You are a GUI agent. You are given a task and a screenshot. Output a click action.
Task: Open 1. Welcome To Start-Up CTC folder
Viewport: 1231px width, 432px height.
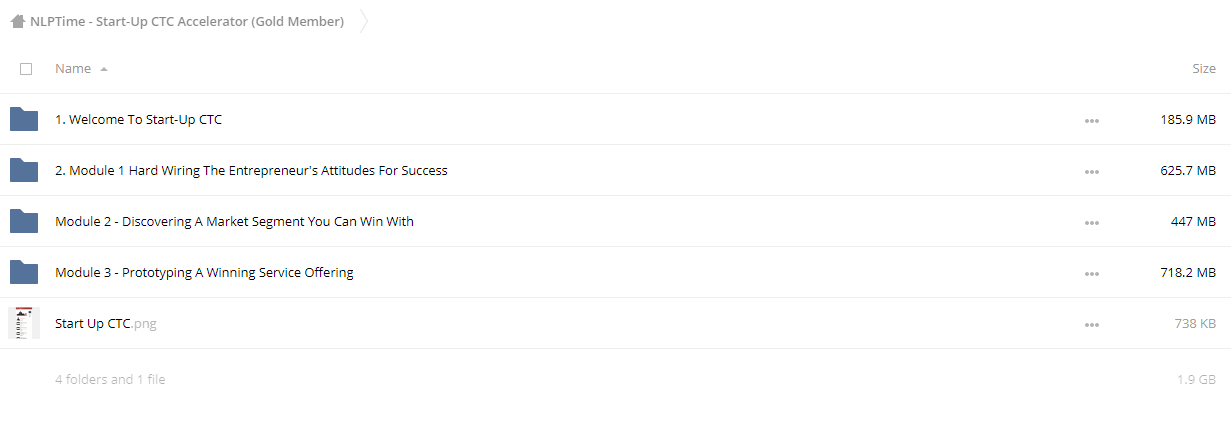click(139, 119)
